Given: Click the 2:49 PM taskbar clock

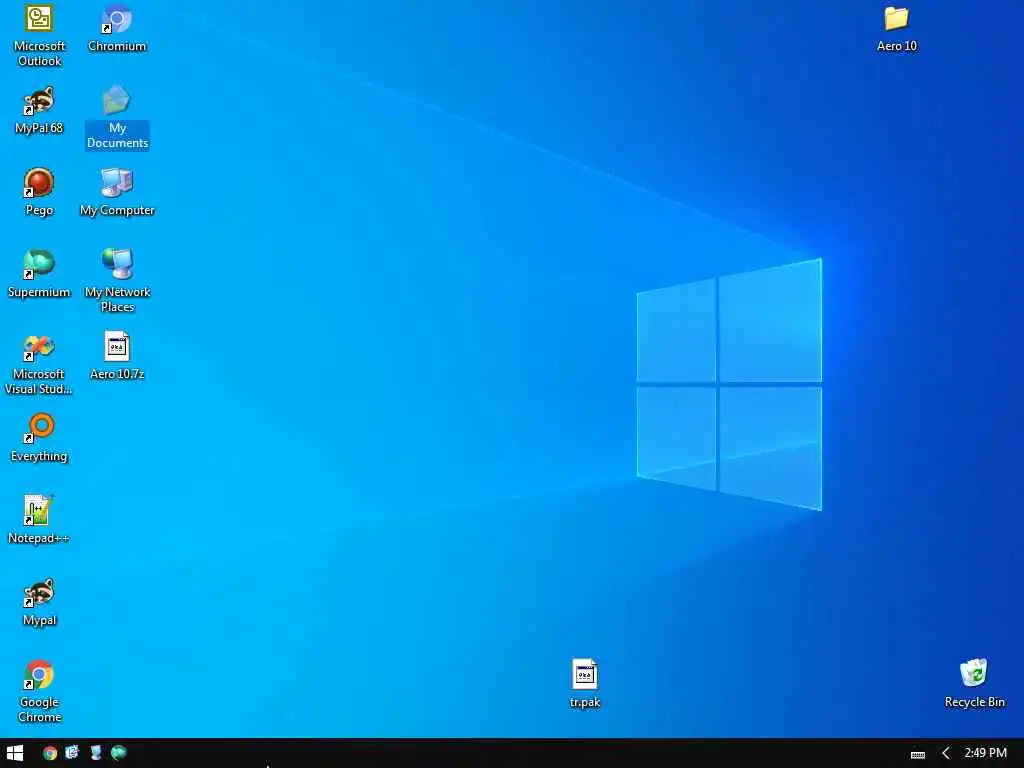Looking at the screenshot, I should pos(985,753).
